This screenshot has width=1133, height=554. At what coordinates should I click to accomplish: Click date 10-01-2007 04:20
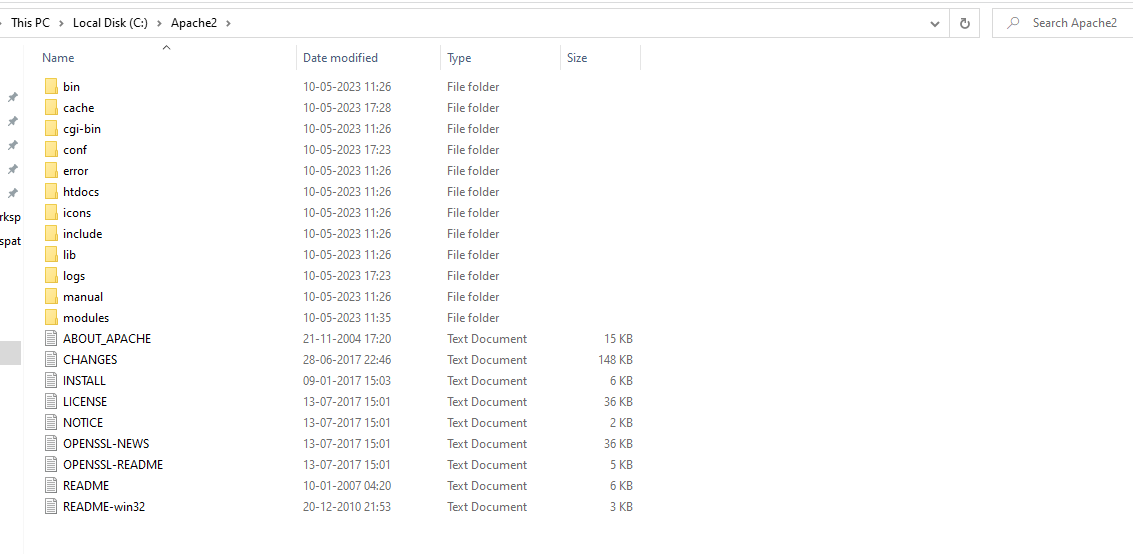[x=347, y=485]
